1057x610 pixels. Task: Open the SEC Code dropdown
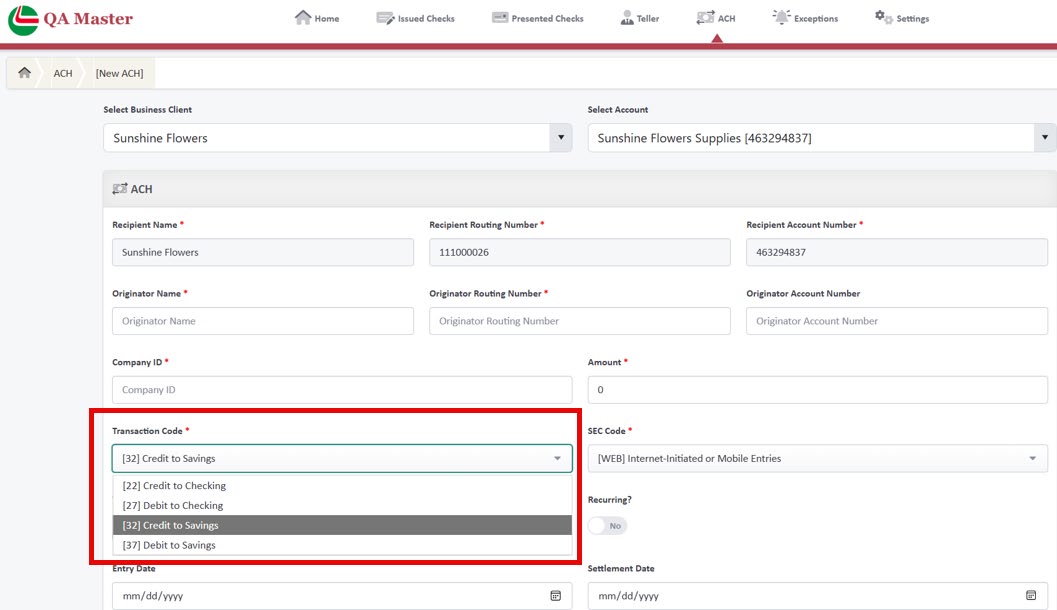click(x=817, y=458)
